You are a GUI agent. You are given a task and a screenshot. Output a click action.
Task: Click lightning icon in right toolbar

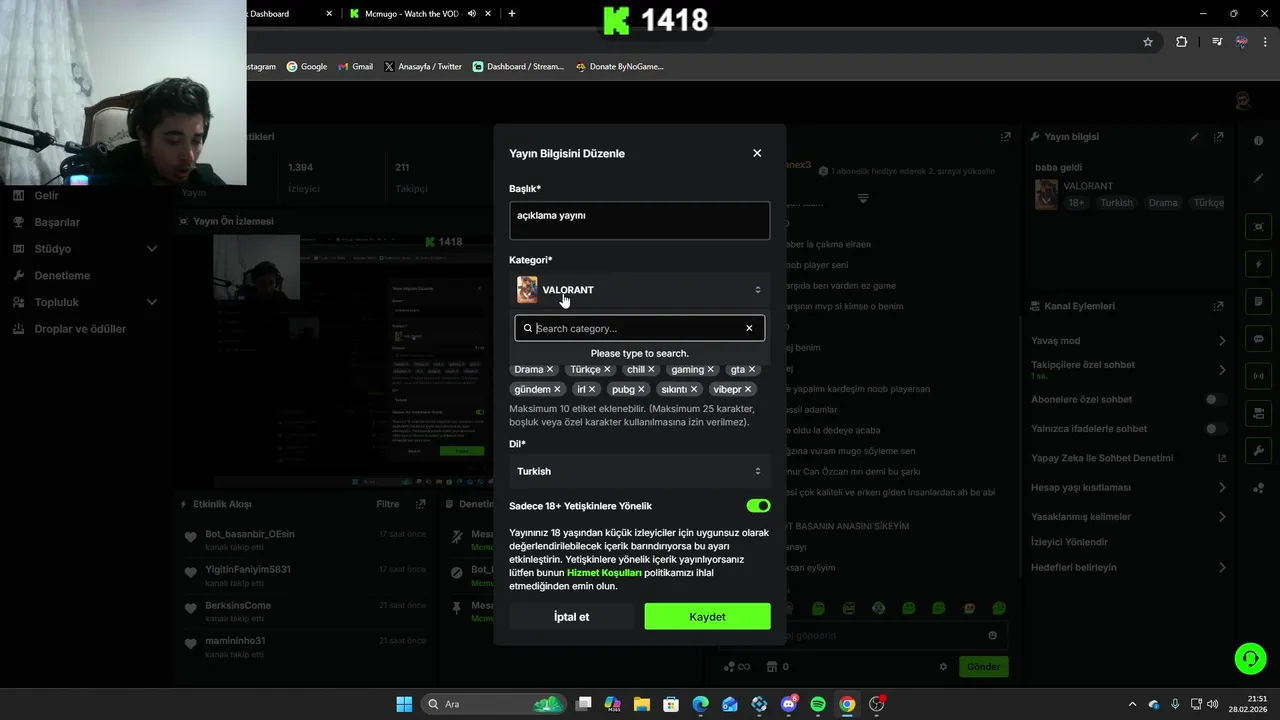[1259, 264]
